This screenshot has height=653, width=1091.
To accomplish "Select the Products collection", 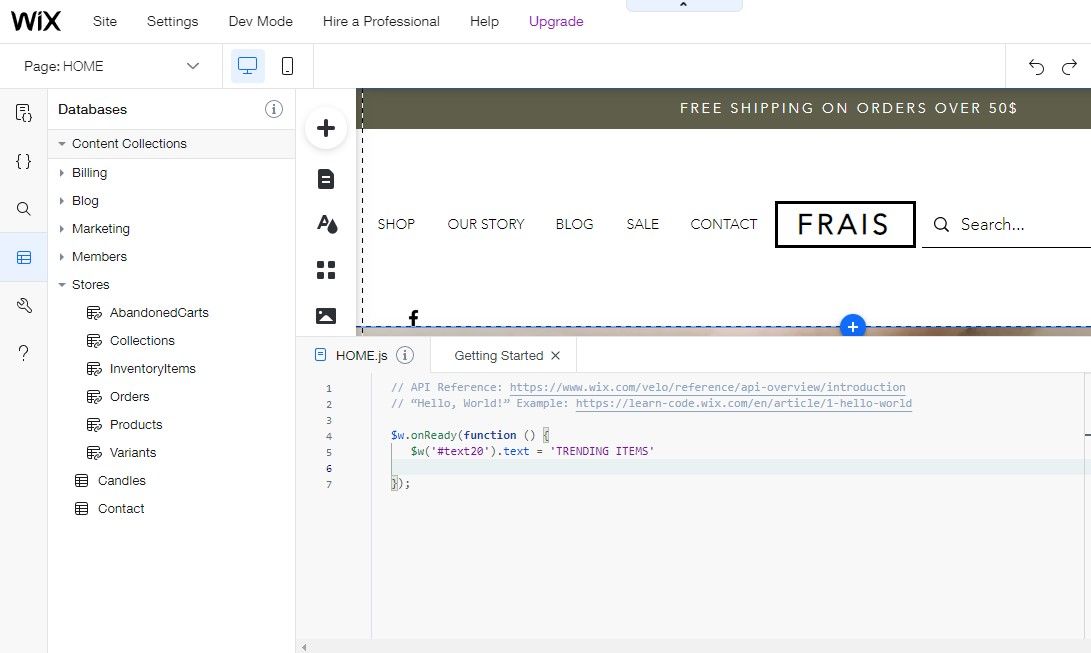I will tap(135, 425).
